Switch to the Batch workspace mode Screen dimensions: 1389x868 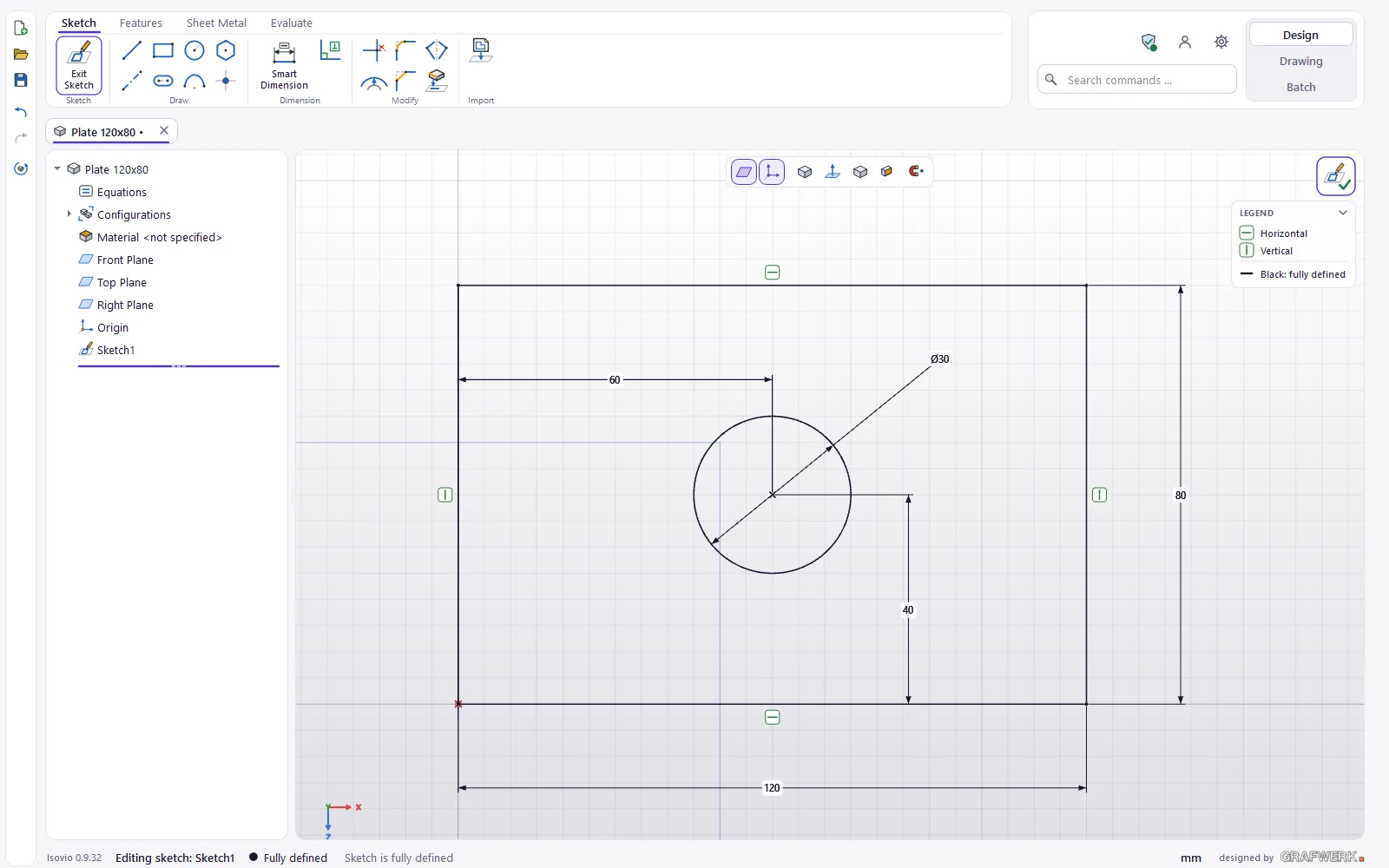[1300, 88]
